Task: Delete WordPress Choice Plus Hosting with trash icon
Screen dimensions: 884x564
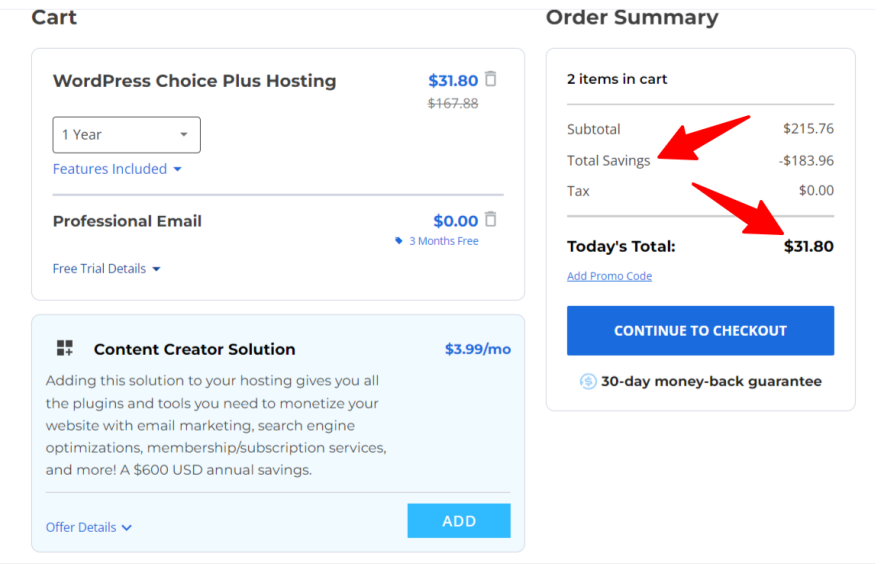Action: tap(490, 79)
